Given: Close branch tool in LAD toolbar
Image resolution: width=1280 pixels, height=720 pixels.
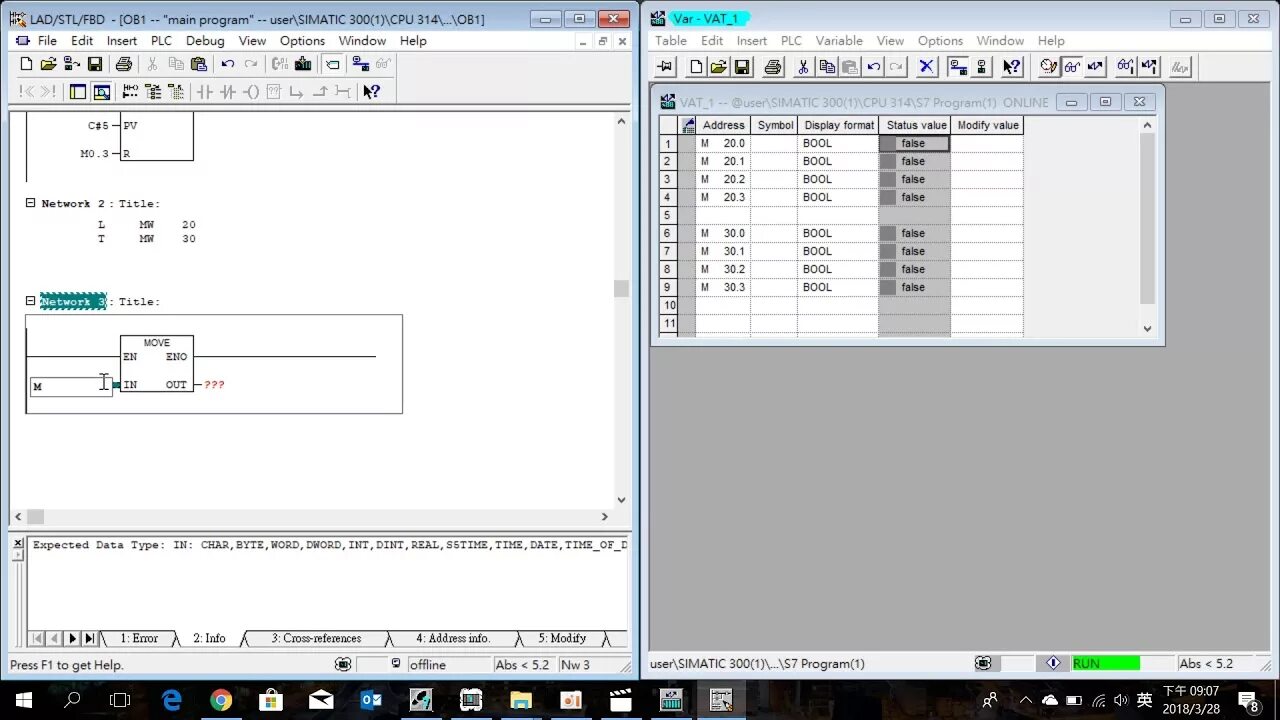Looking at the screenshot, I should tap(320, 92).
